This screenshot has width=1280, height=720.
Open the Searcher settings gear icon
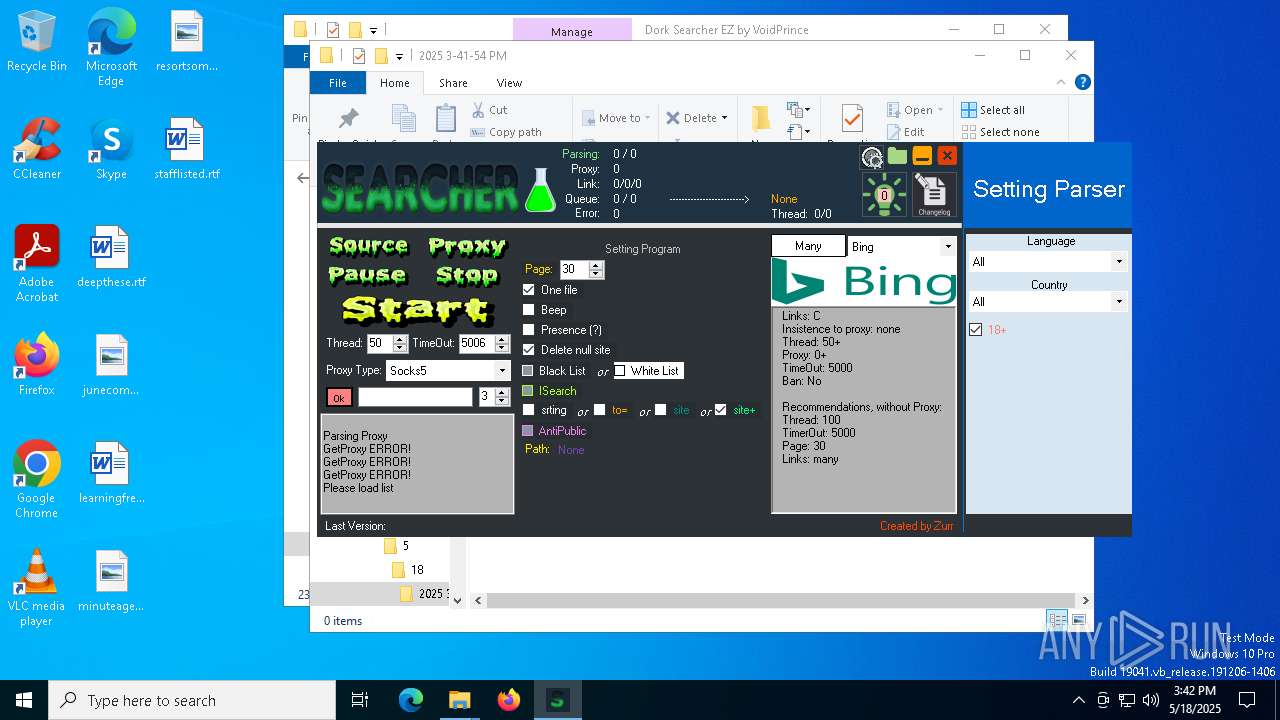pyautogui.click(x=871, y=156)
